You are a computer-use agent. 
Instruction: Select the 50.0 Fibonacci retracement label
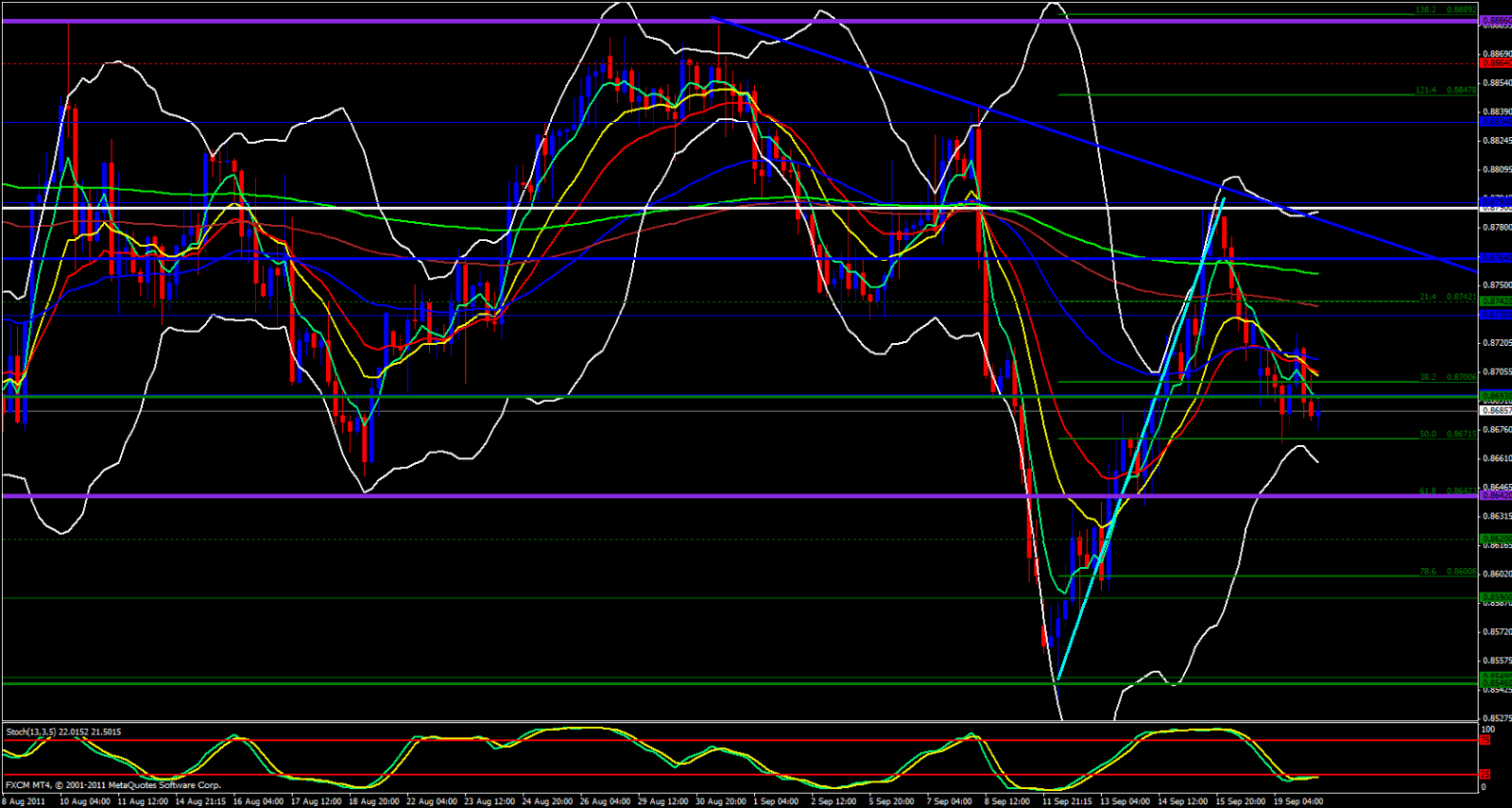point(1428,435)
